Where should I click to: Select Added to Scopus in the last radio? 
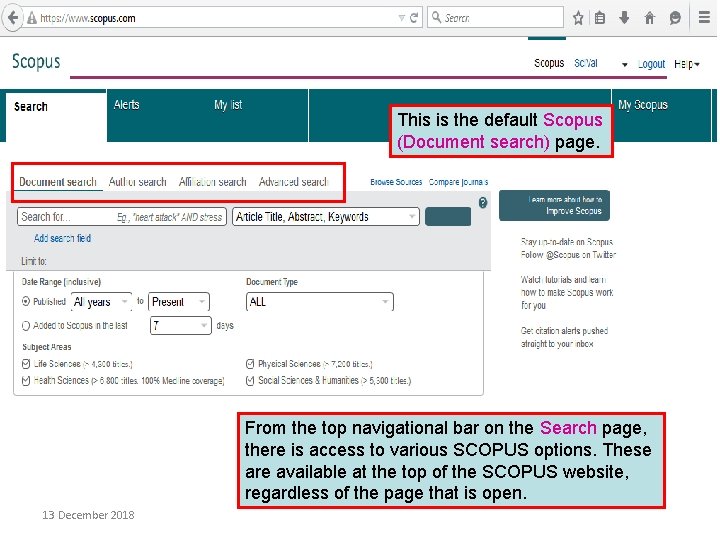coord(26,326)
